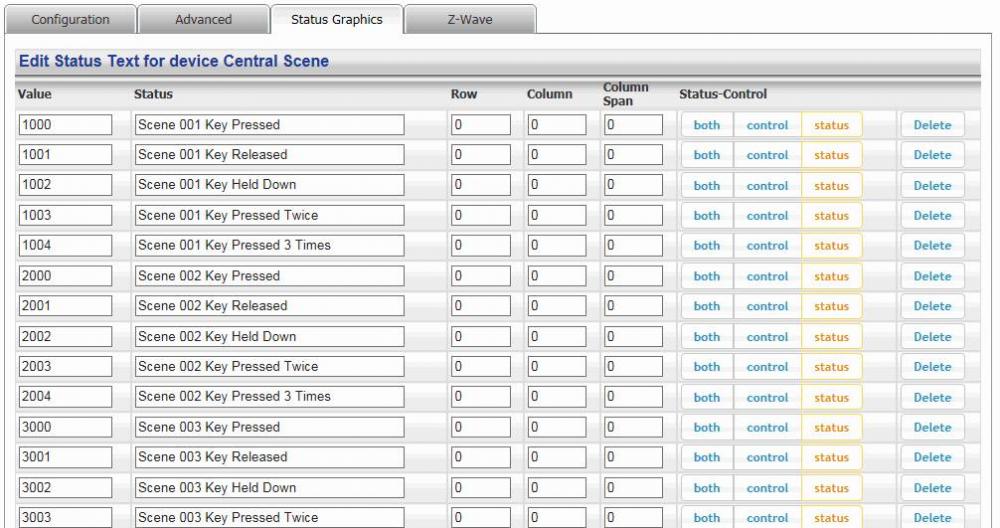The image size is (1000, 528).
Task: Open the Z-Wave tab
Action: tap(470, 20)
